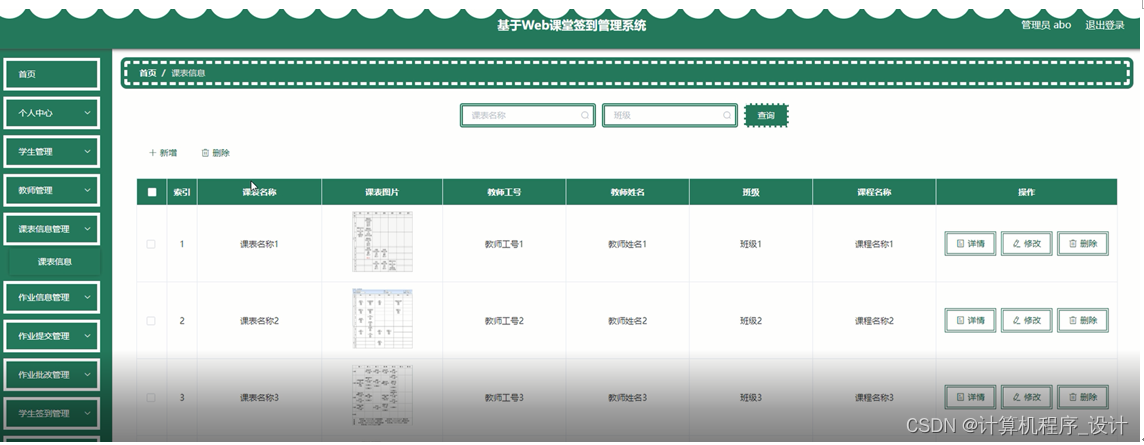
Task: Click the 详情 document icon in row 3
Action: point(961,398)
